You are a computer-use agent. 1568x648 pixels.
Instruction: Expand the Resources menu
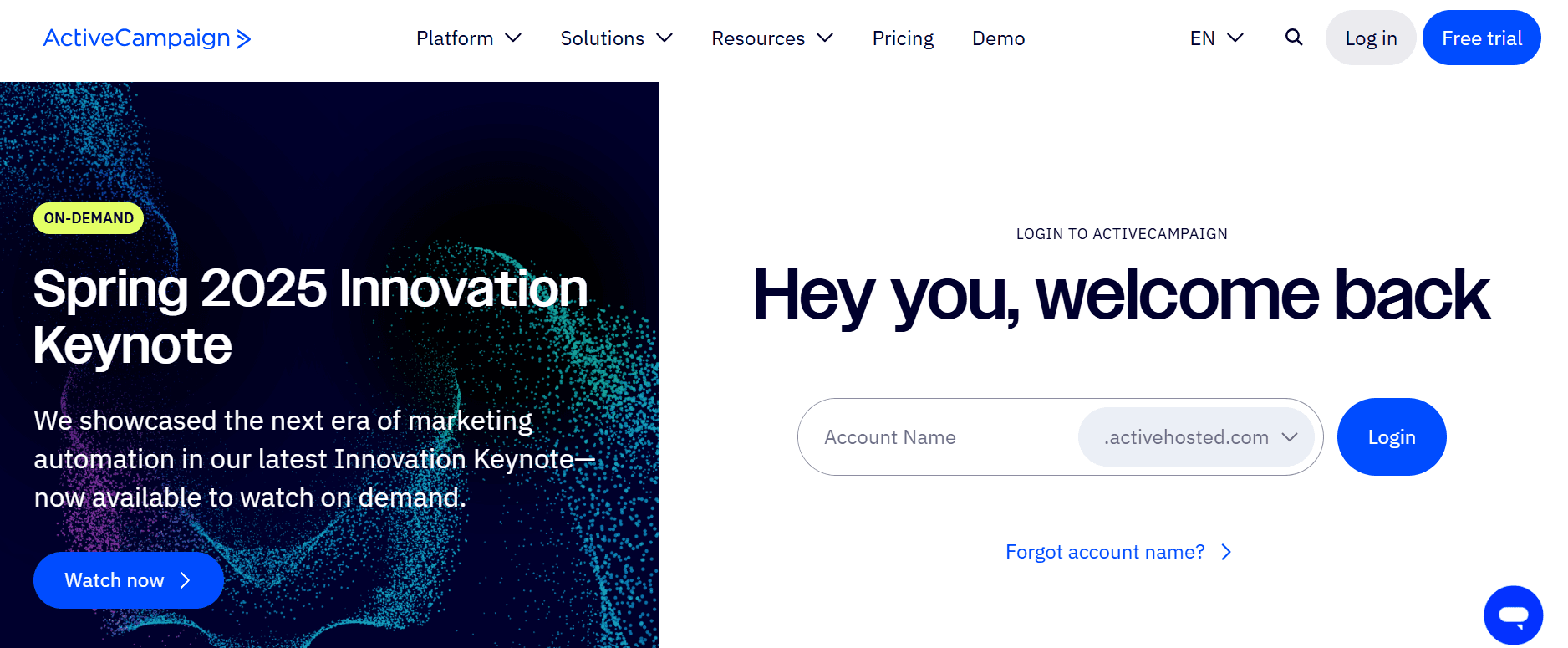click(x=772, y=38)
